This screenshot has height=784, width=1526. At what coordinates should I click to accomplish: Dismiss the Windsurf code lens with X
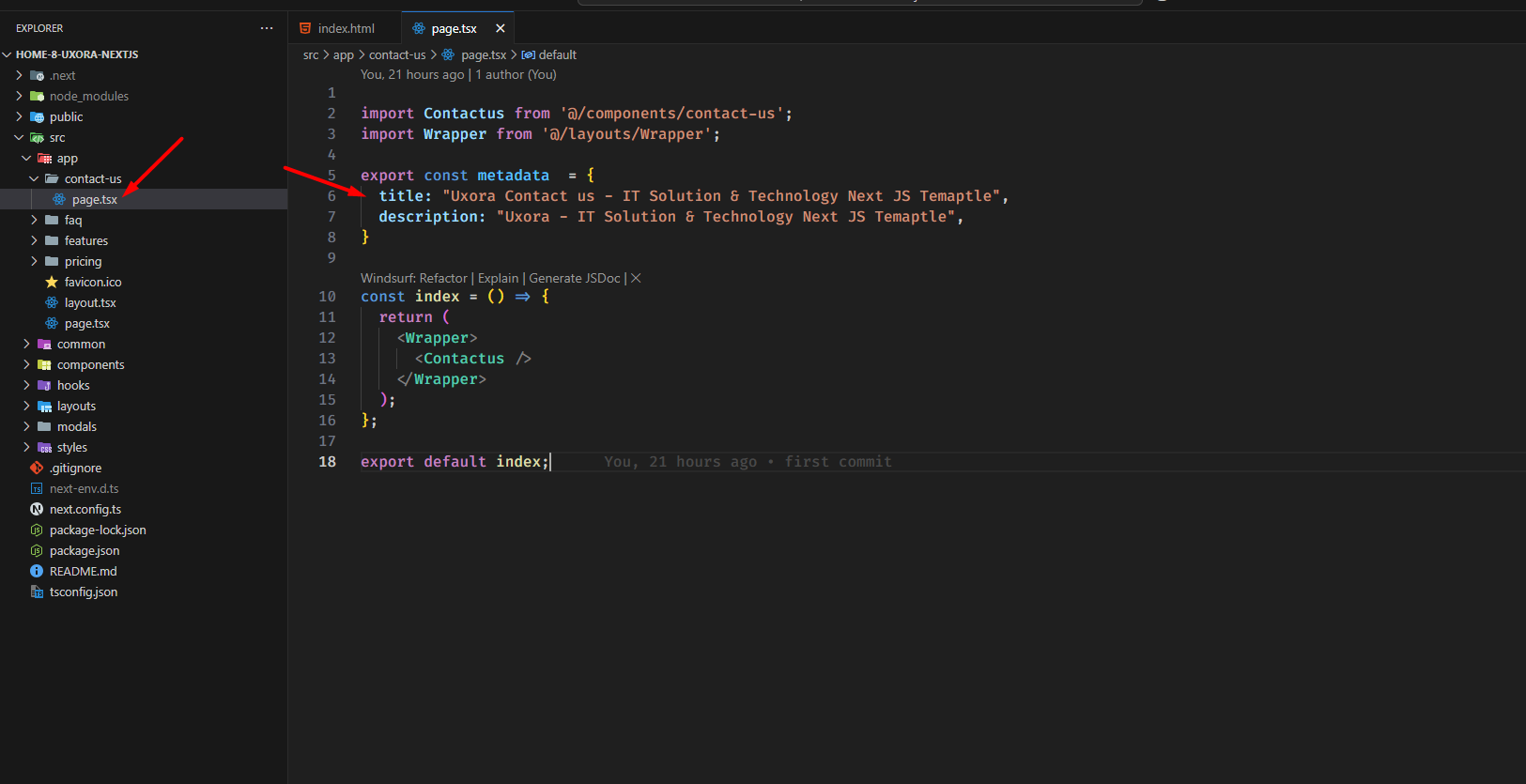[x=636, y=278]
